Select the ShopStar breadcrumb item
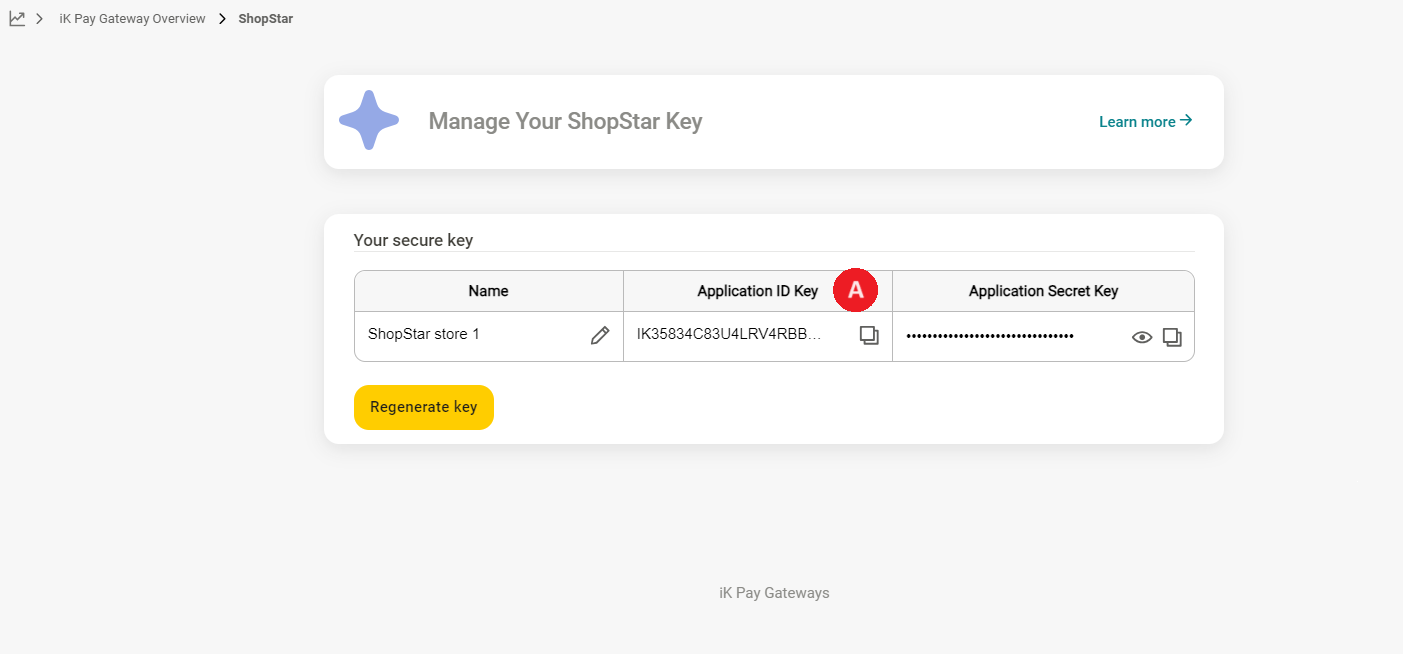The height and width of the screenshot is (654, 1403). tap(265, 19)
